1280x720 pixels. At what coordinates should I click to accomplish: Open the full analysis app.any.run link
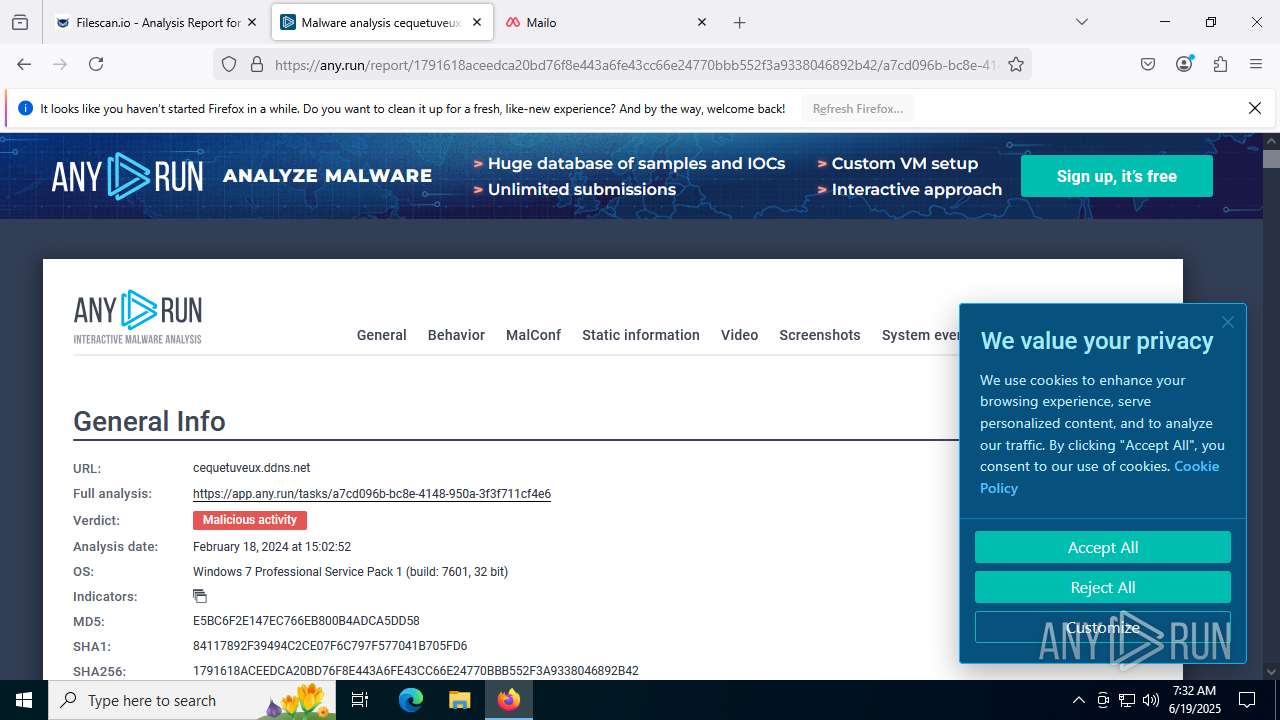click(x=372, y=494)
